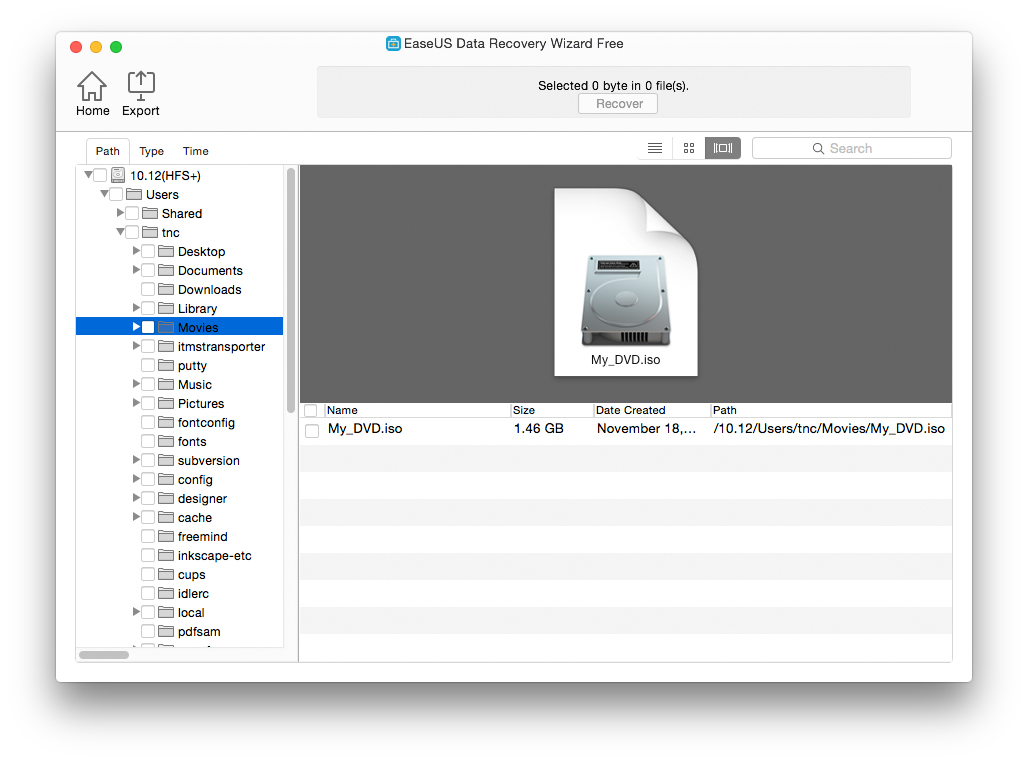
Task: Collapse the tnc folder
Action: click(x=120, y=231)
